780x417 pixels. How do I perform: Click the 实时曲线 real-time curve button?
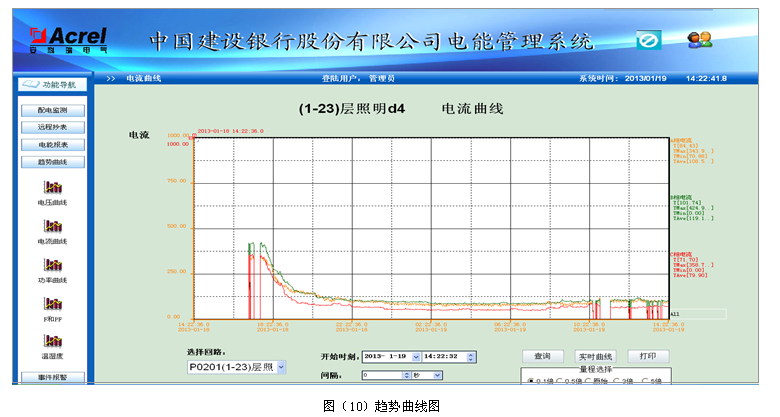click(595, 356)
